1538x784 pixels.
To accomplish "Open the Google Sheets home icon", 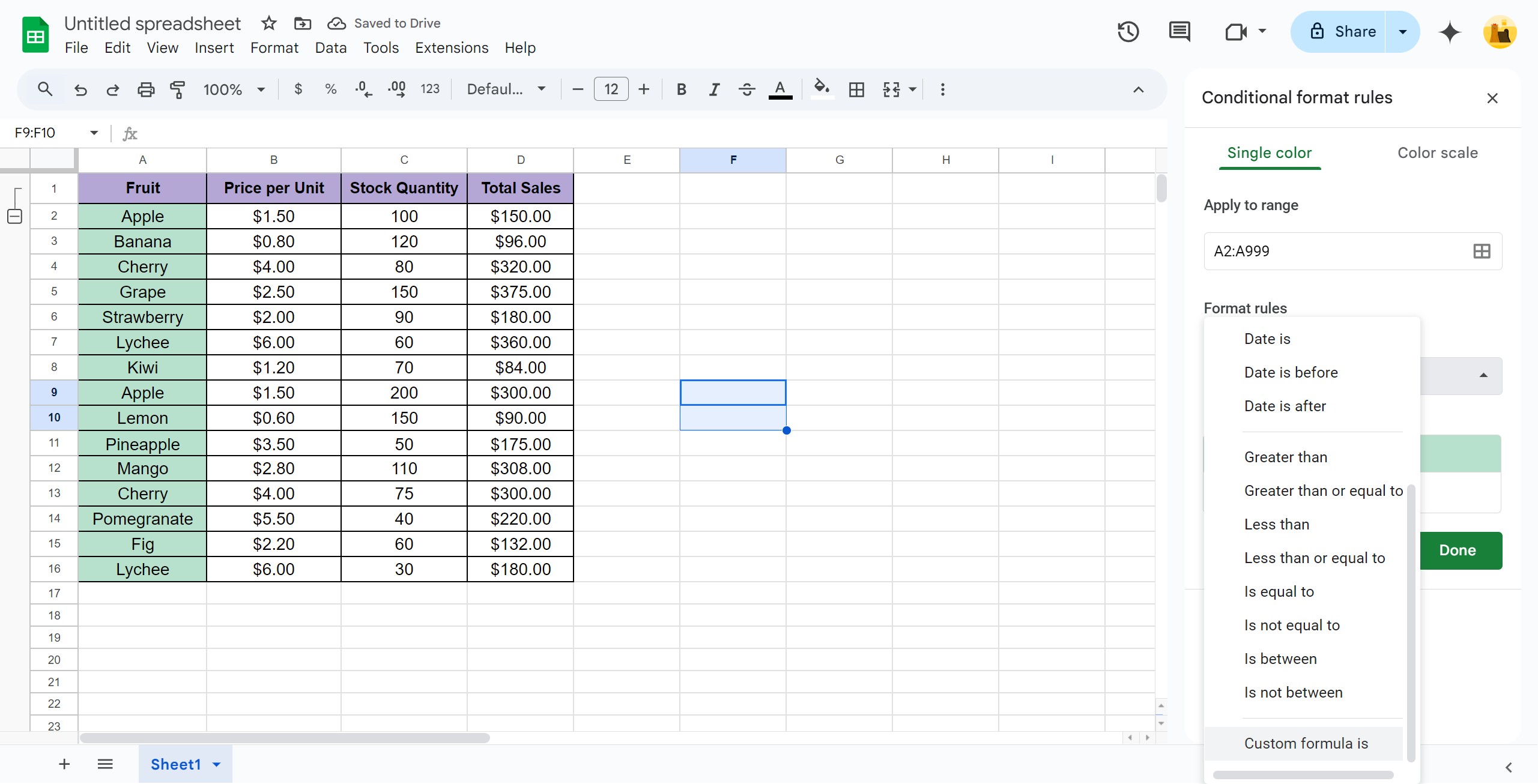I will pos(35,35).
